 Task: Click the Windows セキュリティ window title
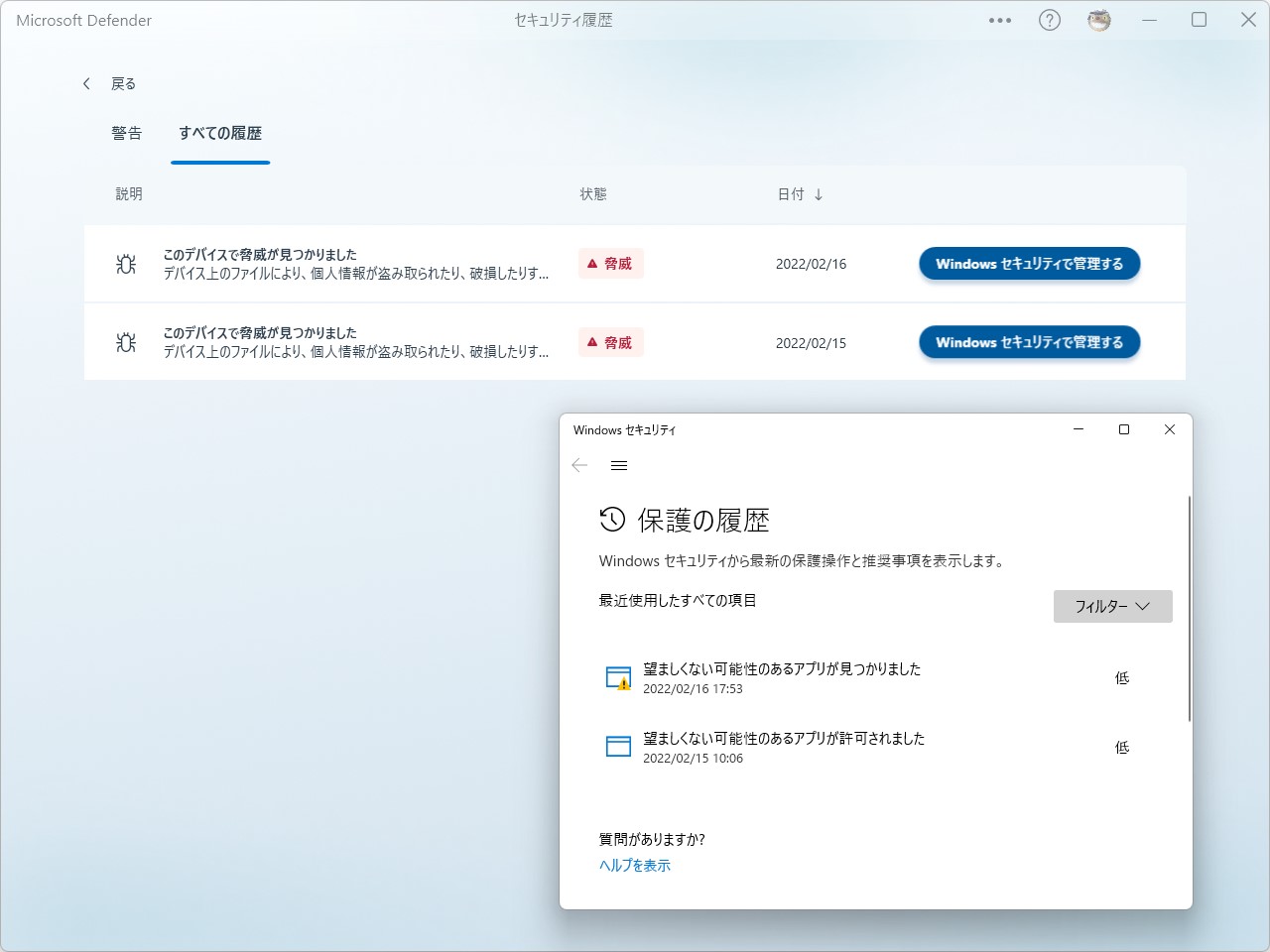(x=624, y=430)
